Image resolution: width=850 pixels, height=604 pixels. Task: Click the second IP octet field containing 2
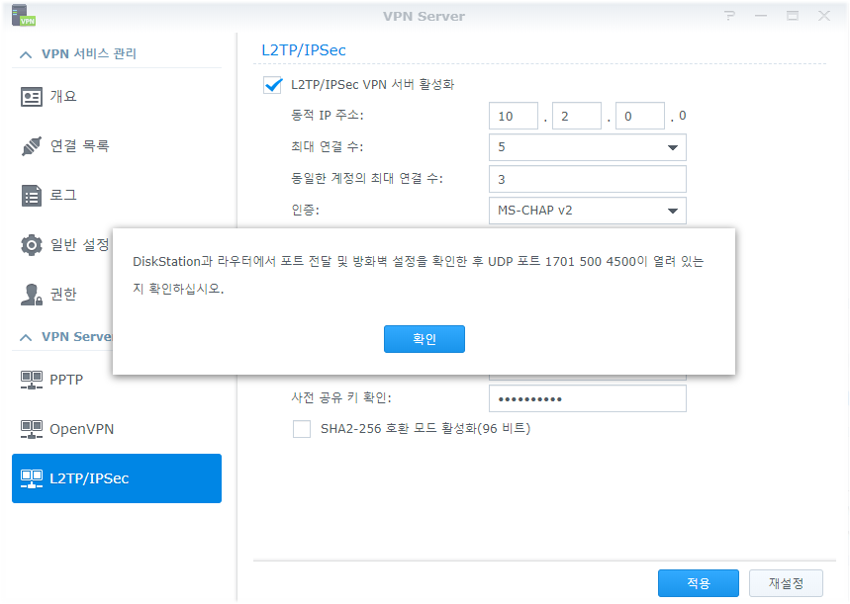(x=577, y=116)
